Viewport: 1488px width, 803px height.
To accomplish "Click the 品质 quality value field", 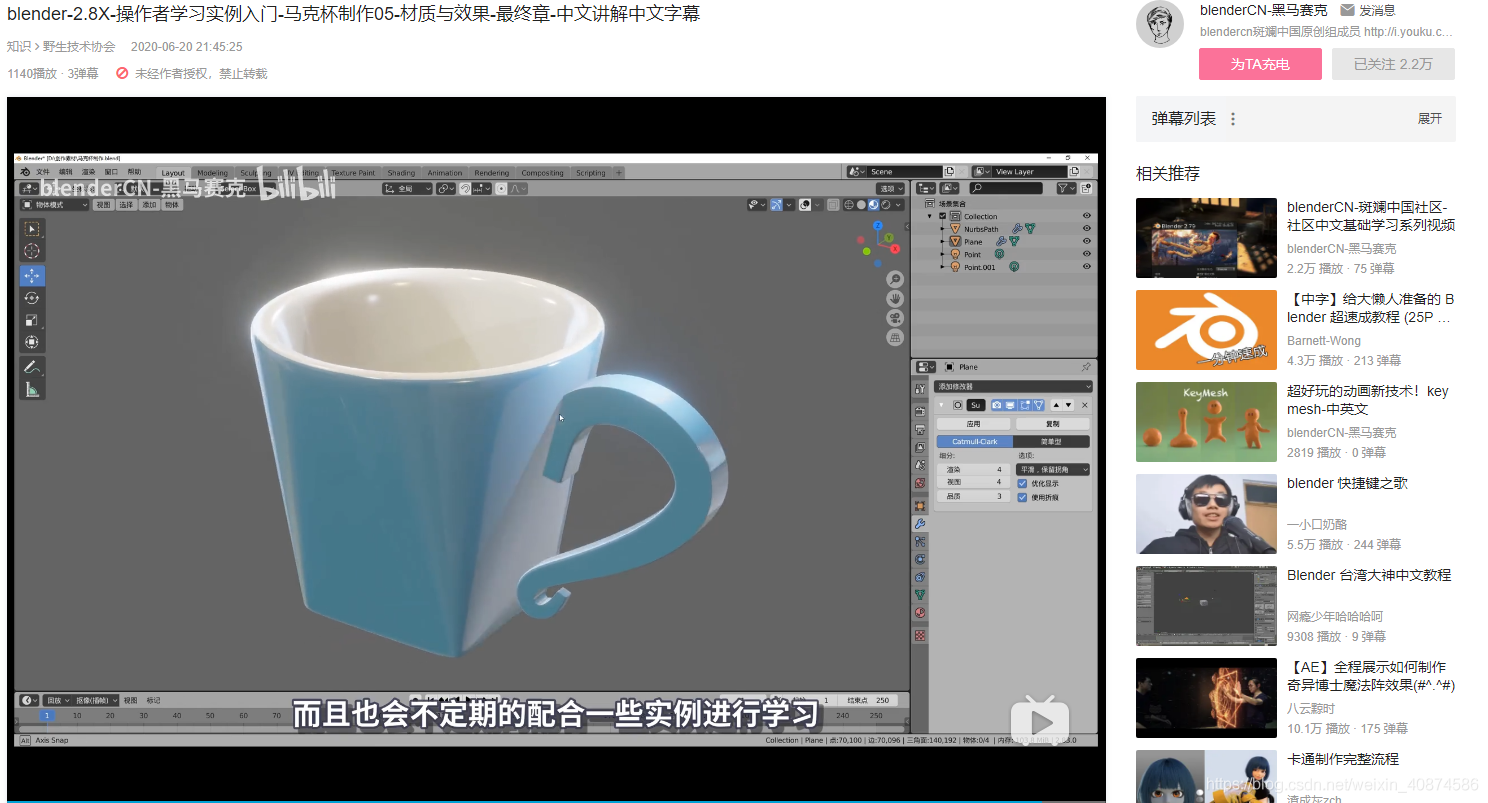I will (974, 496).
